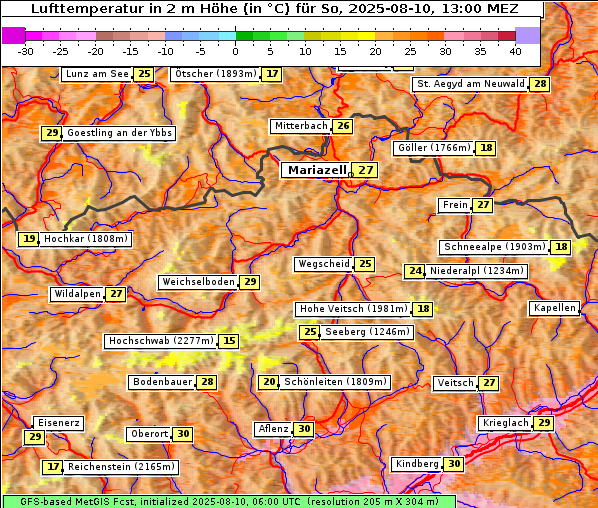Click Weichselboden's temperature value 29
The width and height of the screenshot is (598, 508).
tap(250, 282)
